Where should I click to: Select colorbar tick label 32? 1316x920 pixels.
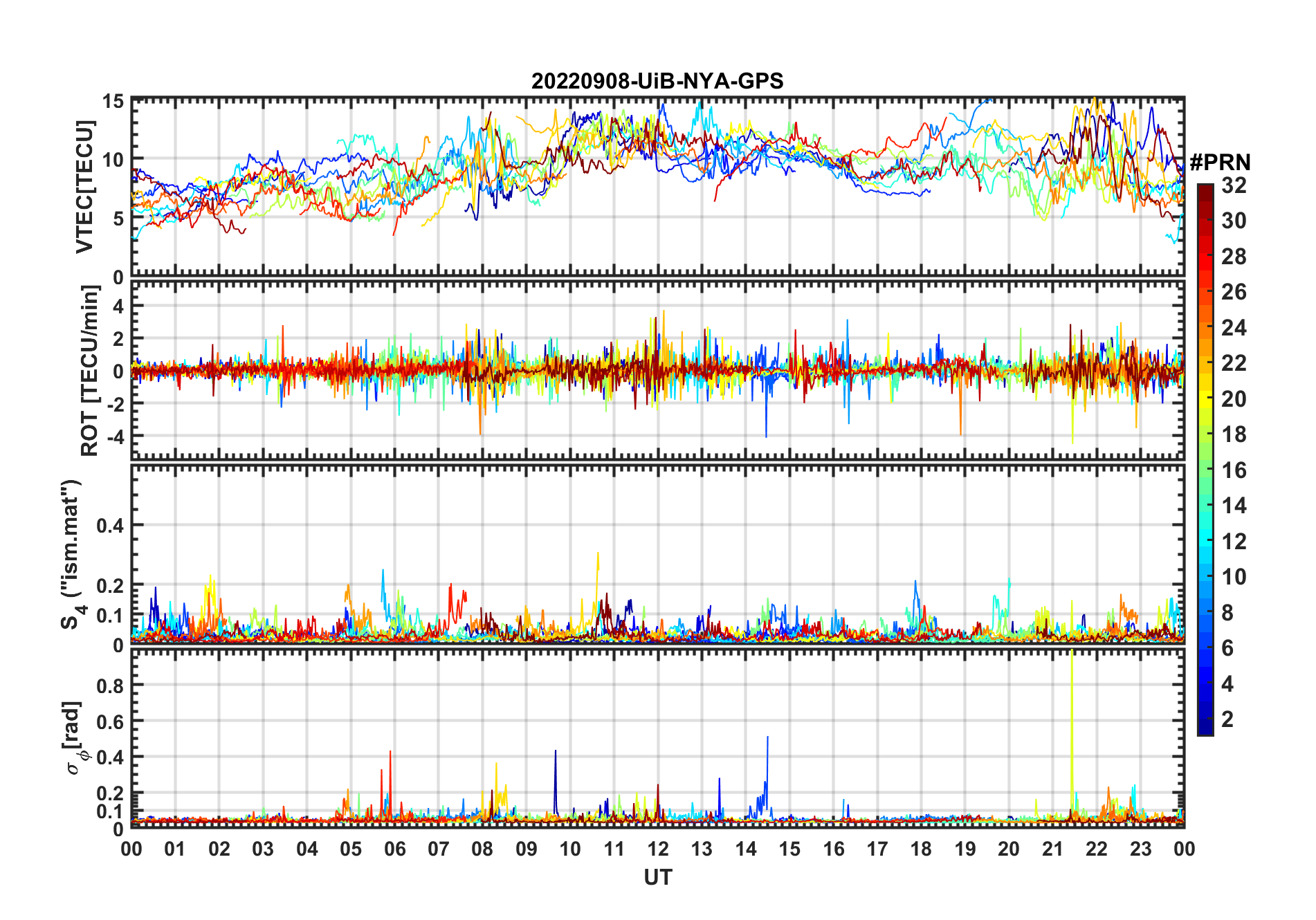tap(1234, 185)
